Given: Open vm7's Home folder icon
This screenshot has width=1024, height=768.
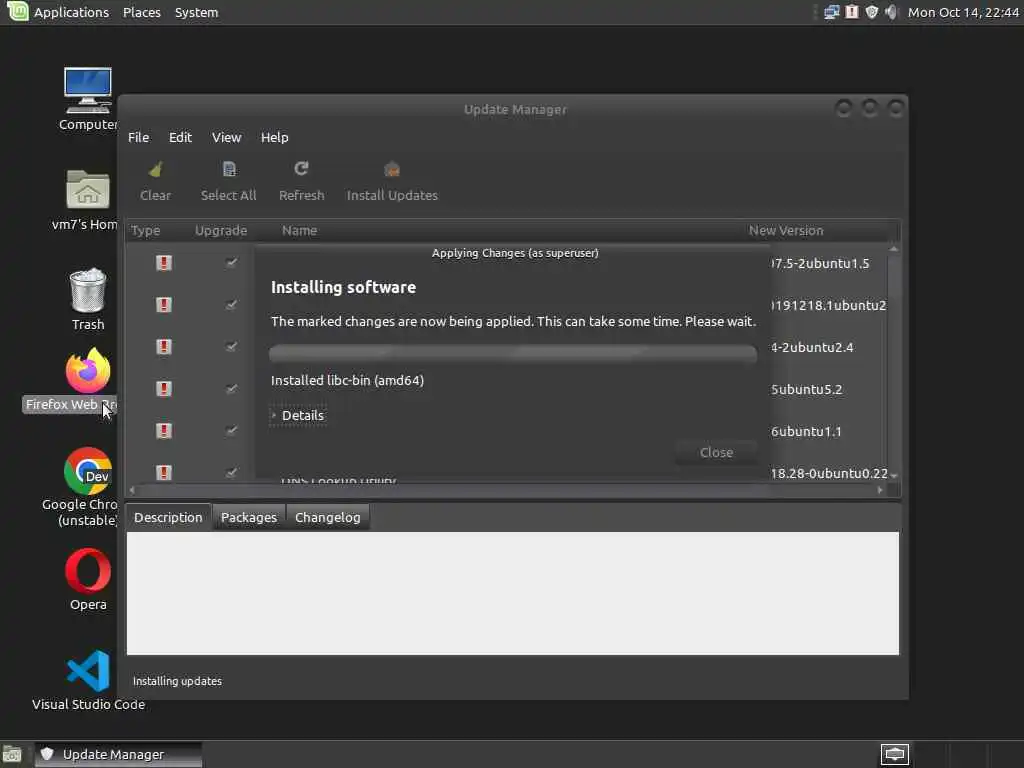Looking at the screenshot, I should [88, 190].
